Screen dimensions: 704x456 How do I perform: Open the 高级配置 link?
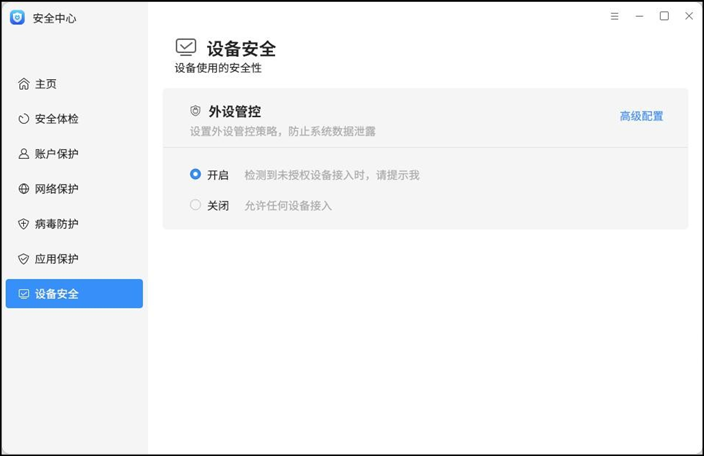click(x=641, y=116)
